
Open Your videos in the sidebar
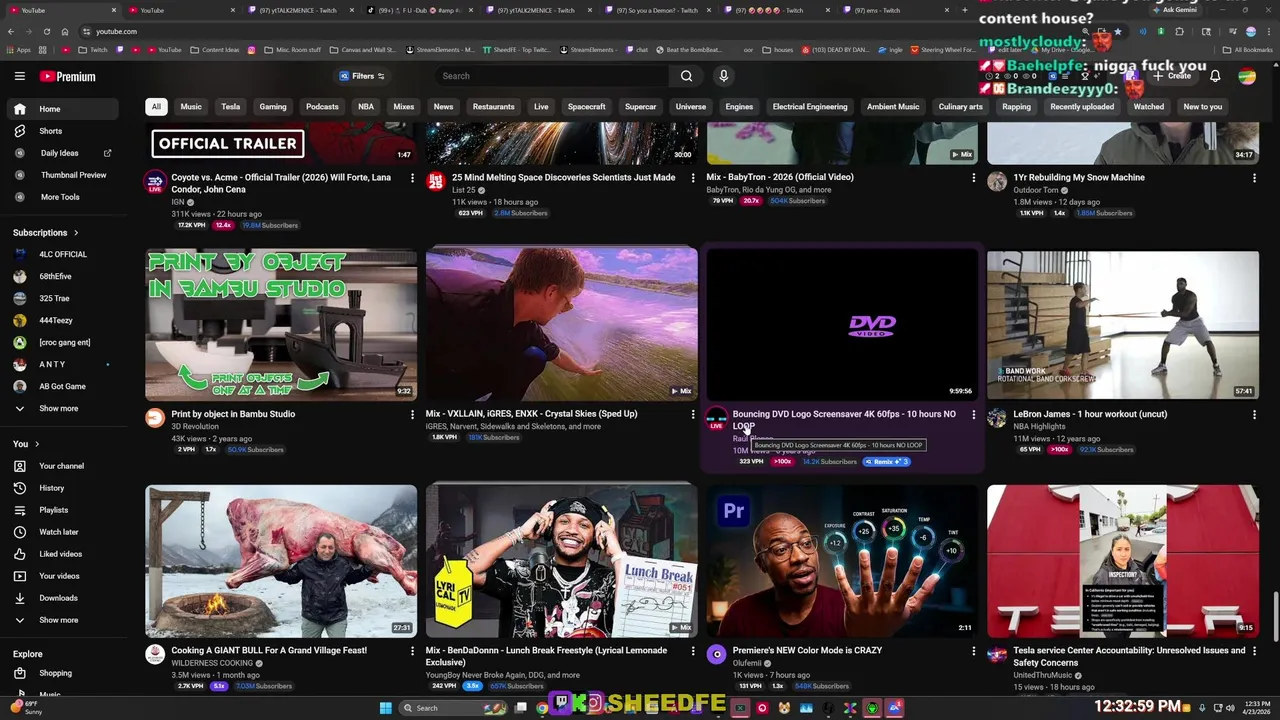tap(62, 576)
